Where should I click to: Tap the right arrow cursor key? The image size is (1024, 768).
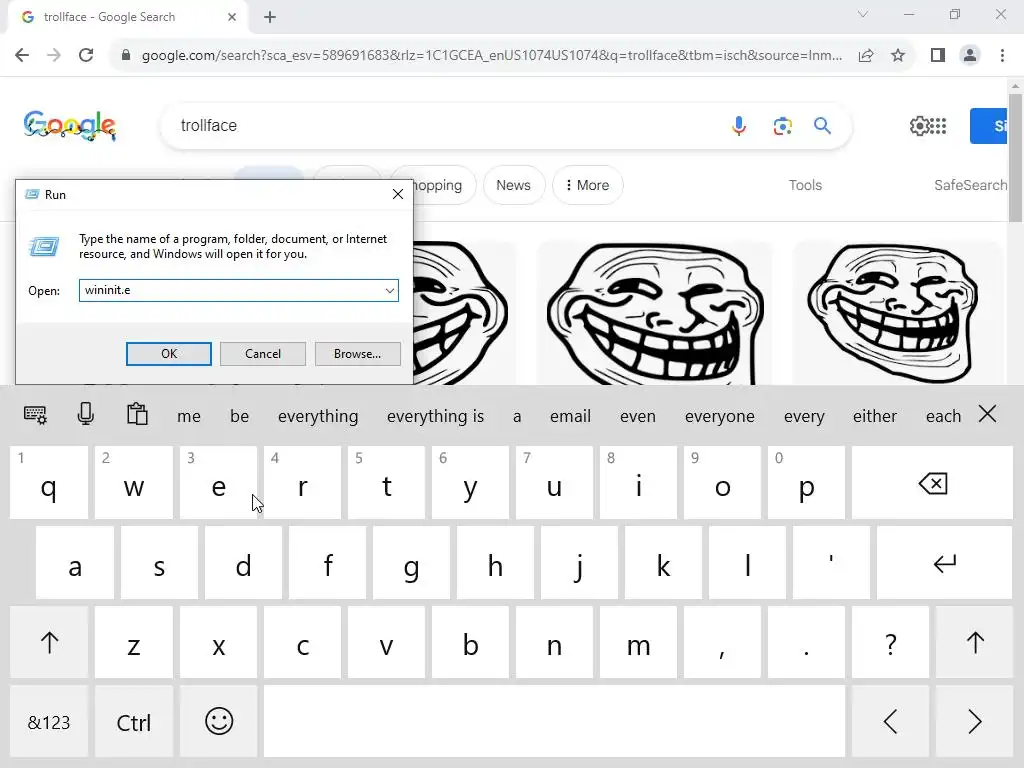click(x=974, y=722)
